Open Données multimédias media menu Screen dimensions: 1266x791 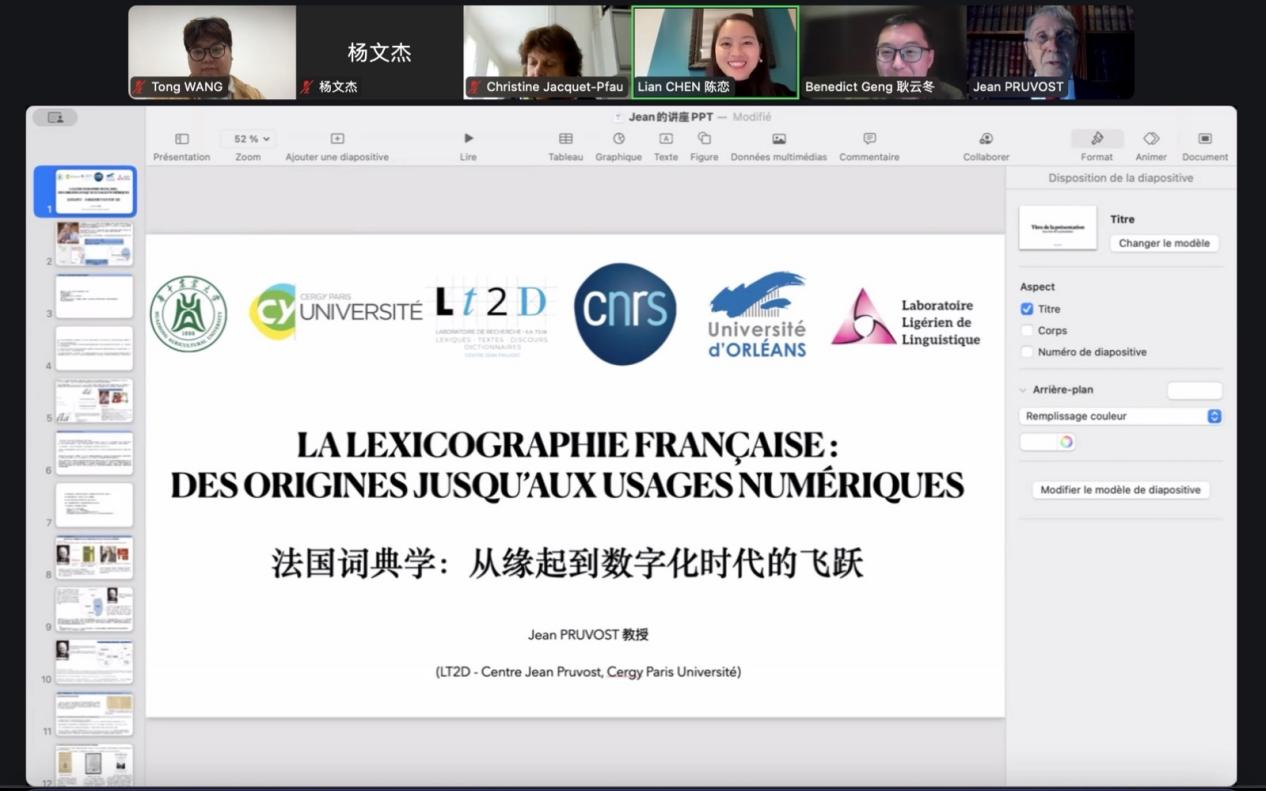click(778, 139)
